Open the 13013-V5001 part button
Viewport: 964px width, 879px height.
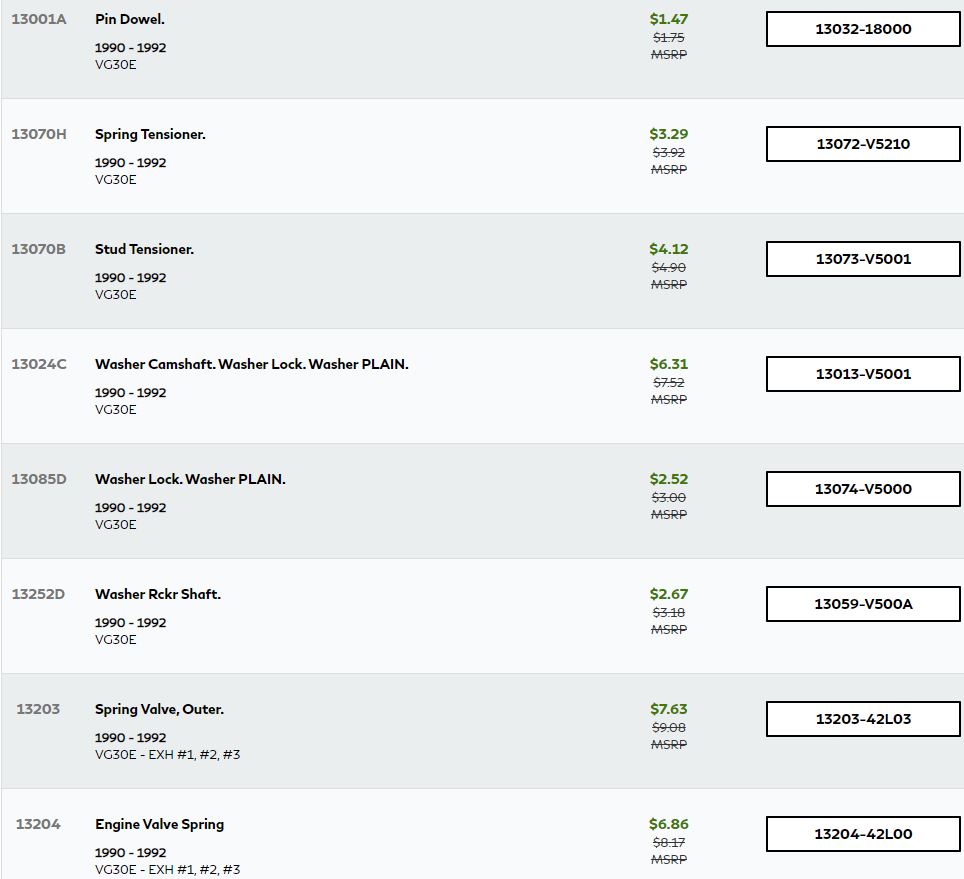click(x=863, y=374)
